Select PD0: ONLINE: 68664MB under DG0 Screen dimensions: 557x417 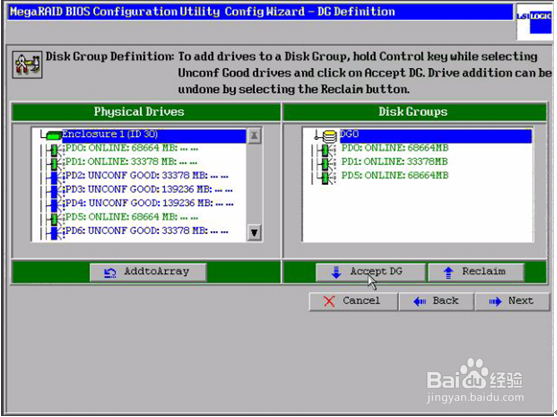[x=395, y=148]
